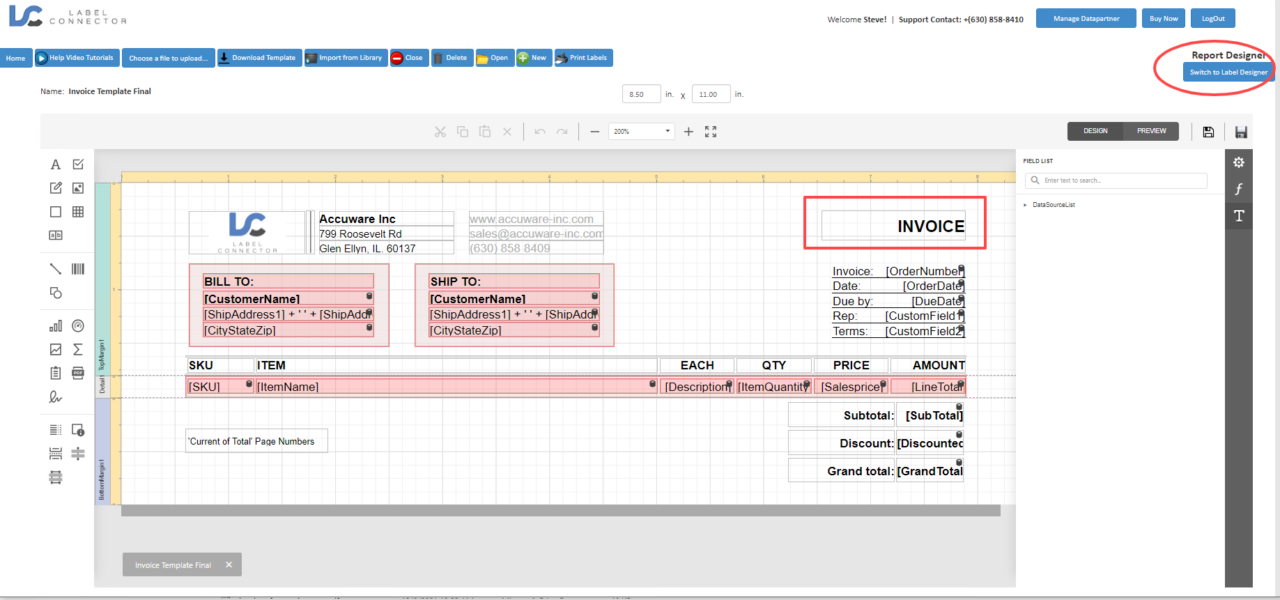Select the [SKU] field in detail band

(219, 386)
